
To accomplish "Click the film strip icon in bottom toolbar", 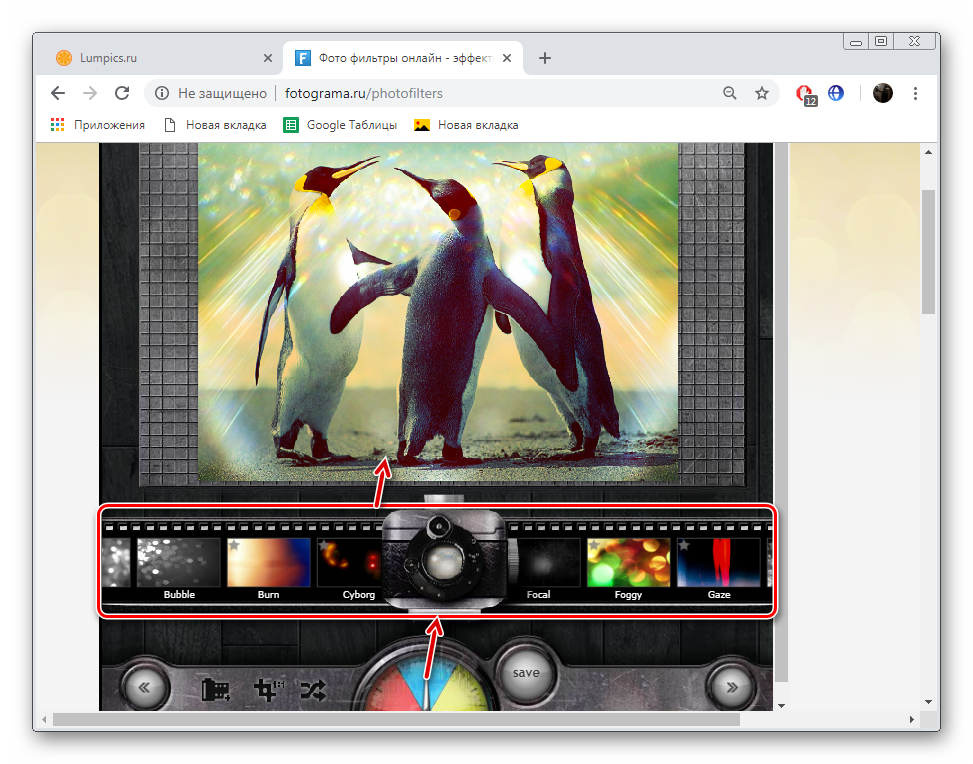I will click(216, 690).
